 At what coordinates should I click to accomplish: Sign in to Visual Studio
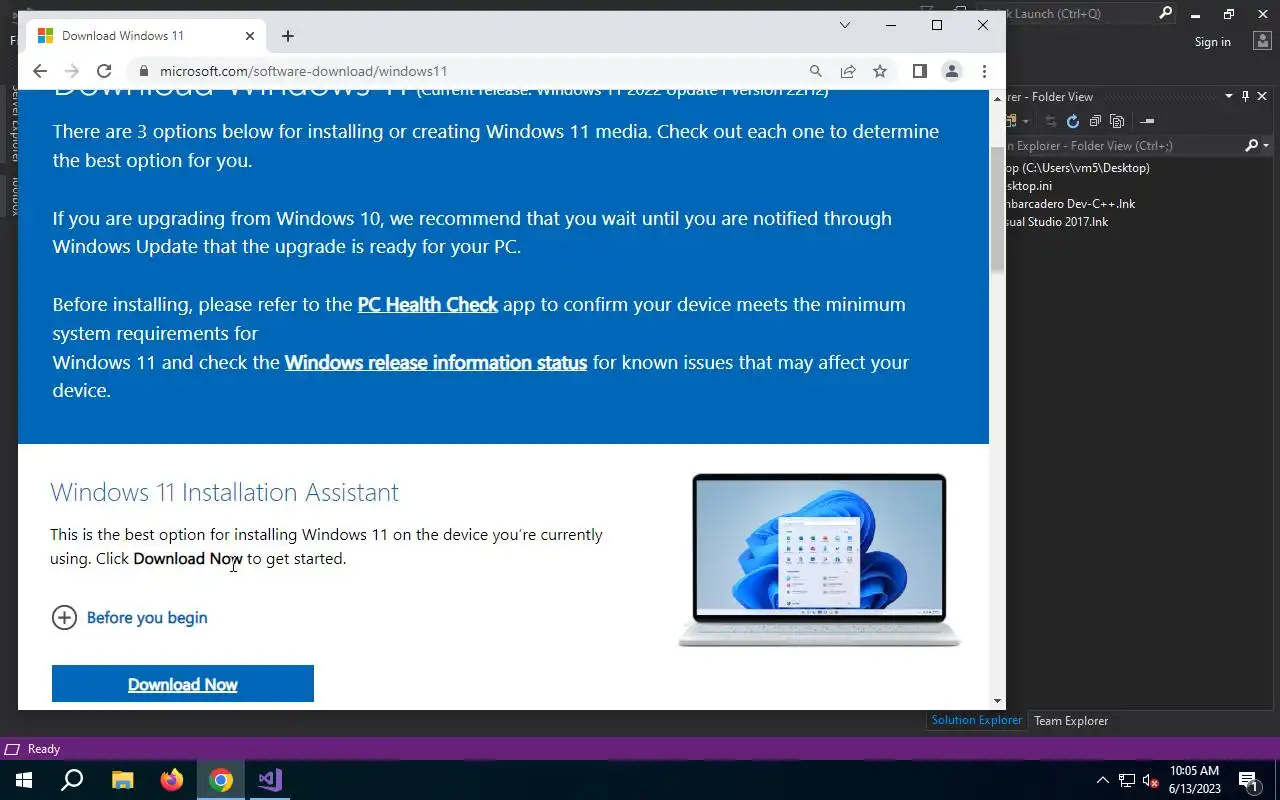(x=1212, y=42)
